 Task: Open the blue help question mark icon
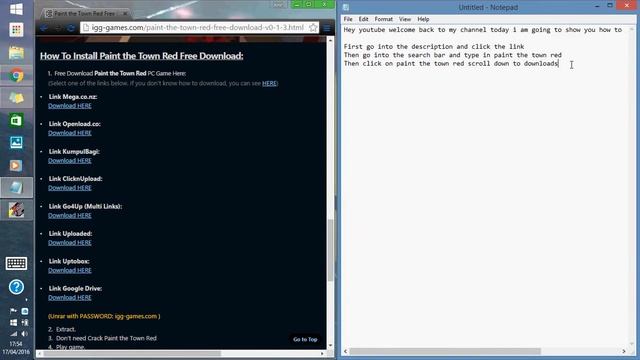16,287
